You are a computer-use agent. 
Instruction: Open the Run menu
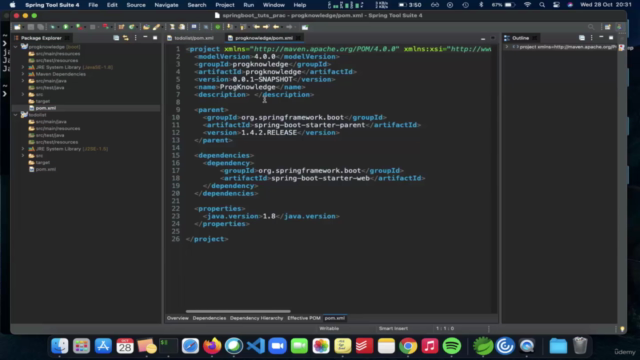click(x=249, y=5)
